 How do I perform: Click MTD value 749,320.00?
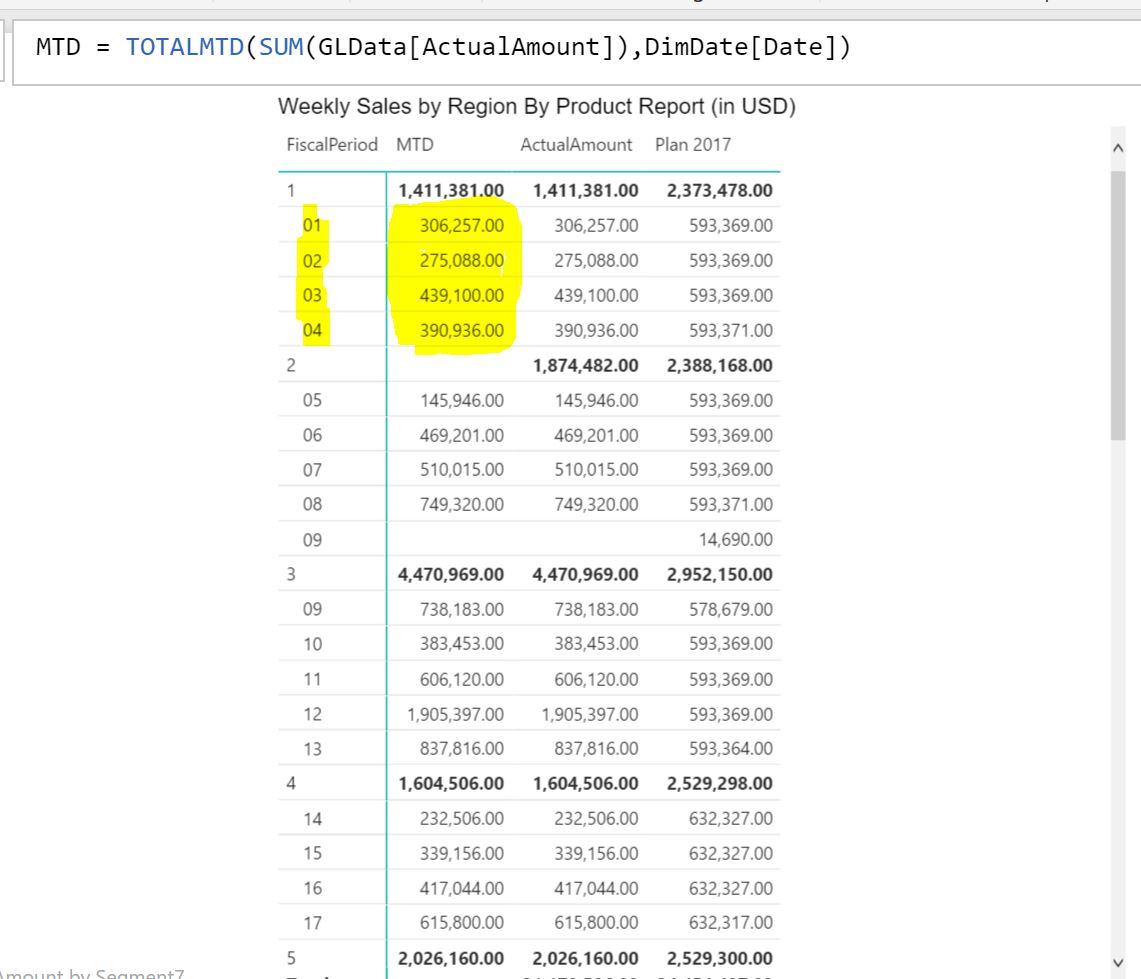click(461, 504)
